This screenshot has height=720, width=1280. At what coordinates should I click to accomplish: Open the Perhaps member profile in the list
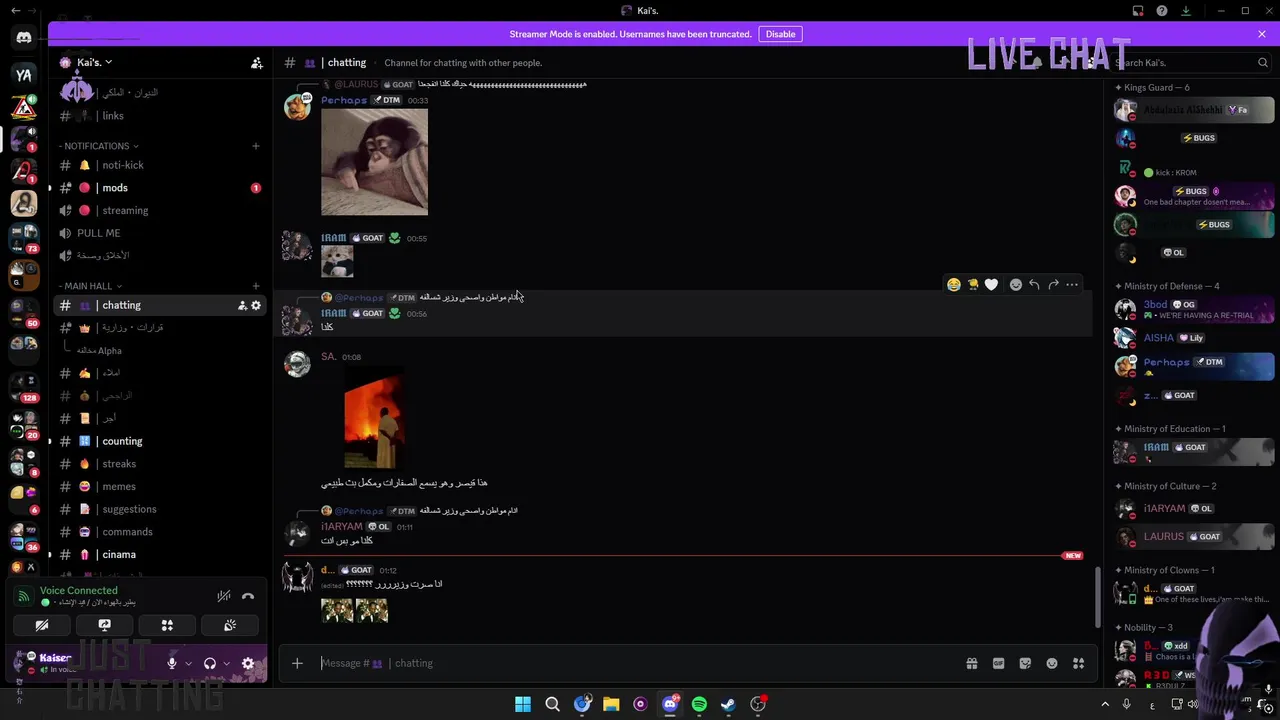(1194, 366)
